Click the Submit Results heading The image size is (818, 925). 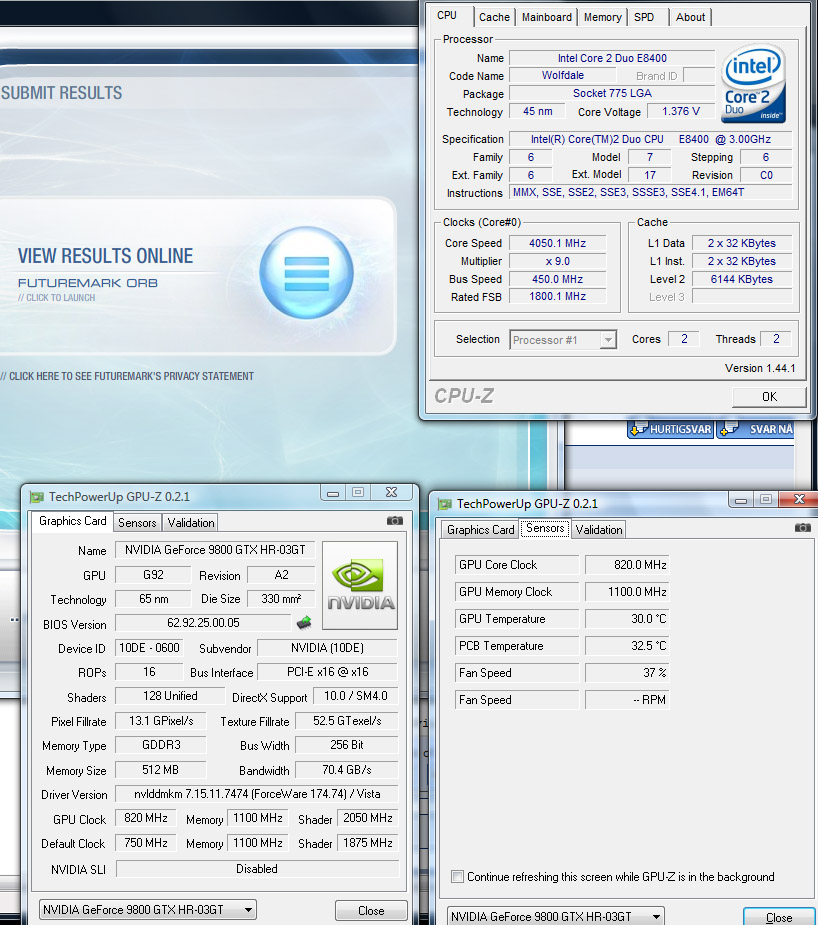[61, 93]
